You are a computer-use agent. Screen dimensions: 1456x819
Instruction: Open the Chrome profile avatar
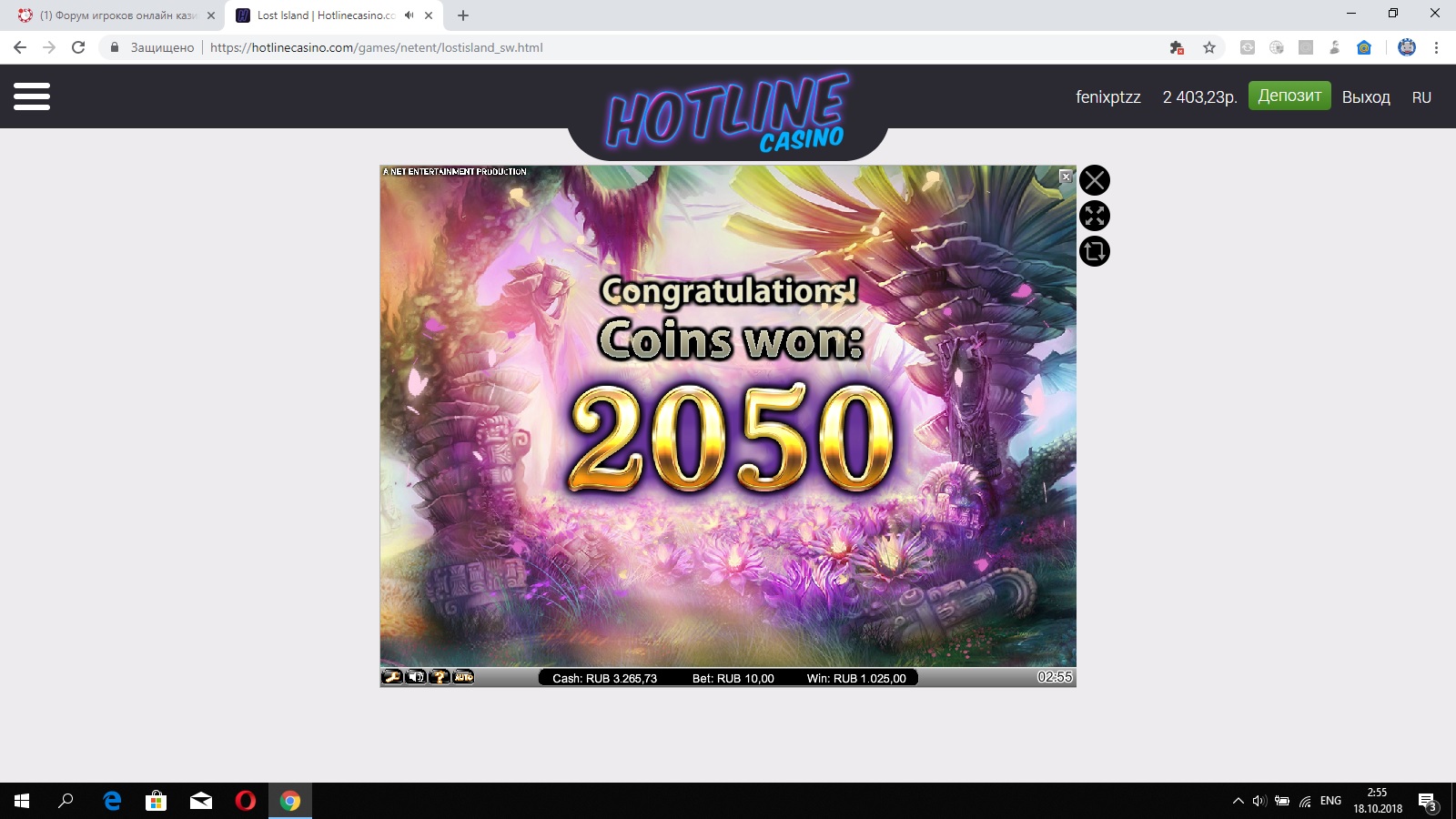(1407, 47)
